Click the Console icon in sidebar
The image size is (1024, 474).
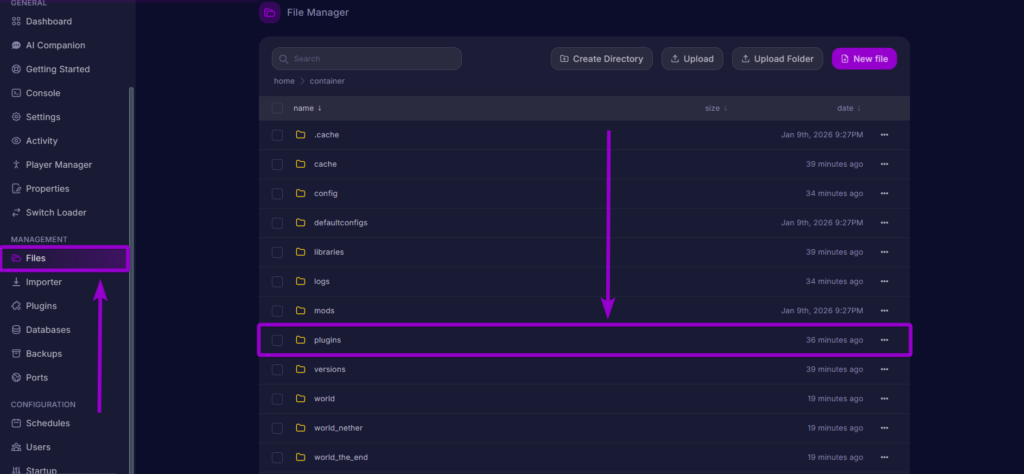click(16, 93)
